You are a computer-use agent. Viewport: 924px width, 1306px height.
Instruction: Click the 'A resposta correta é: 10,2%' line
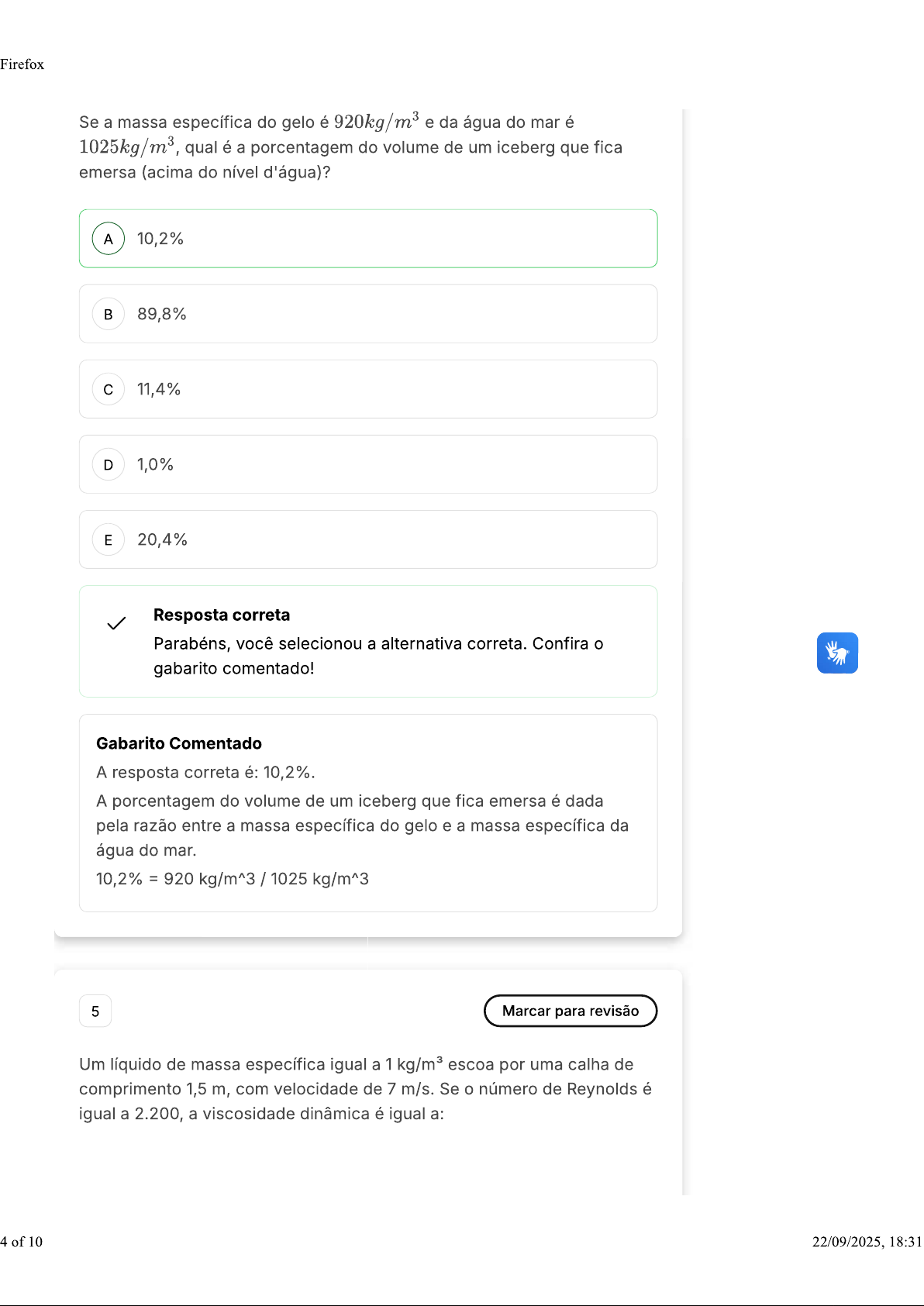coord(205,772)
